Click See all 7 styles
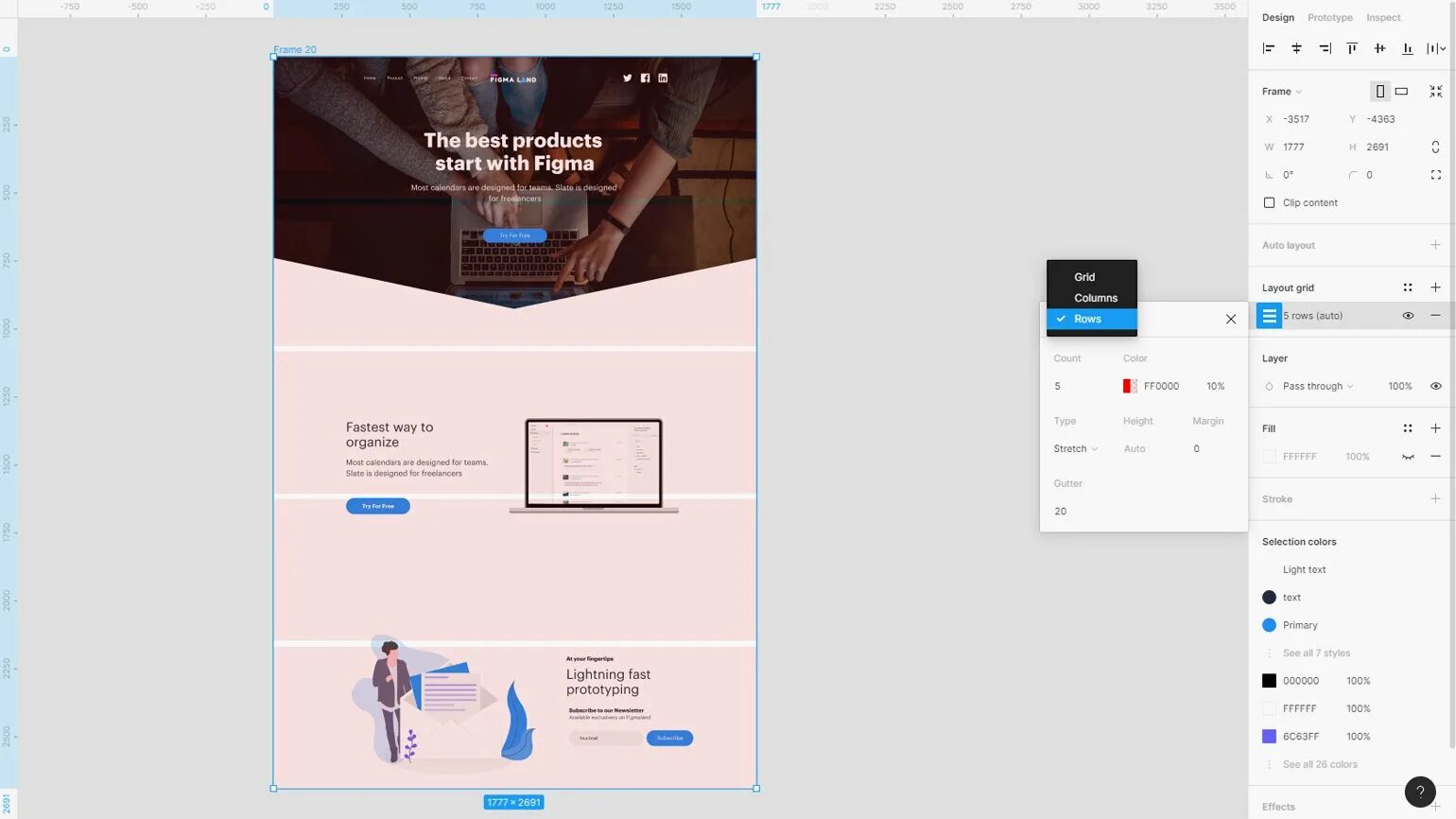1456x819 pixels. [x=1316, y=653]
